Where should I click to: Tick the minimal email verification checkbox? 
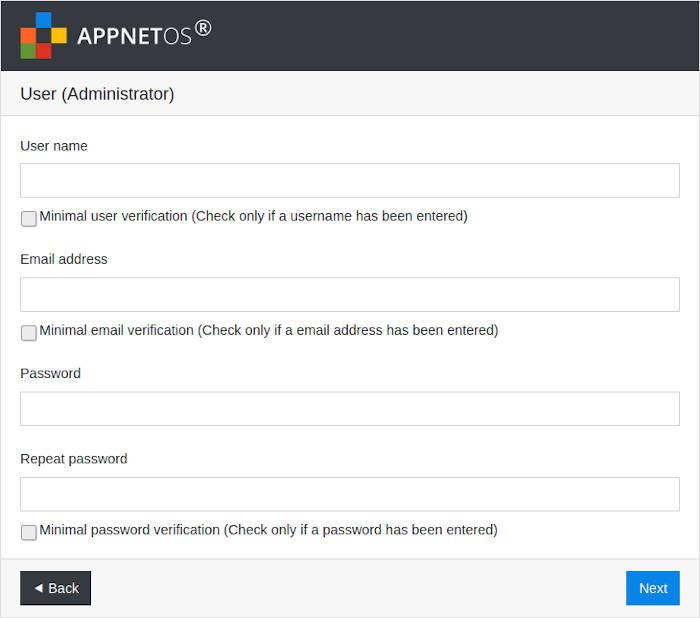point(29,333)
